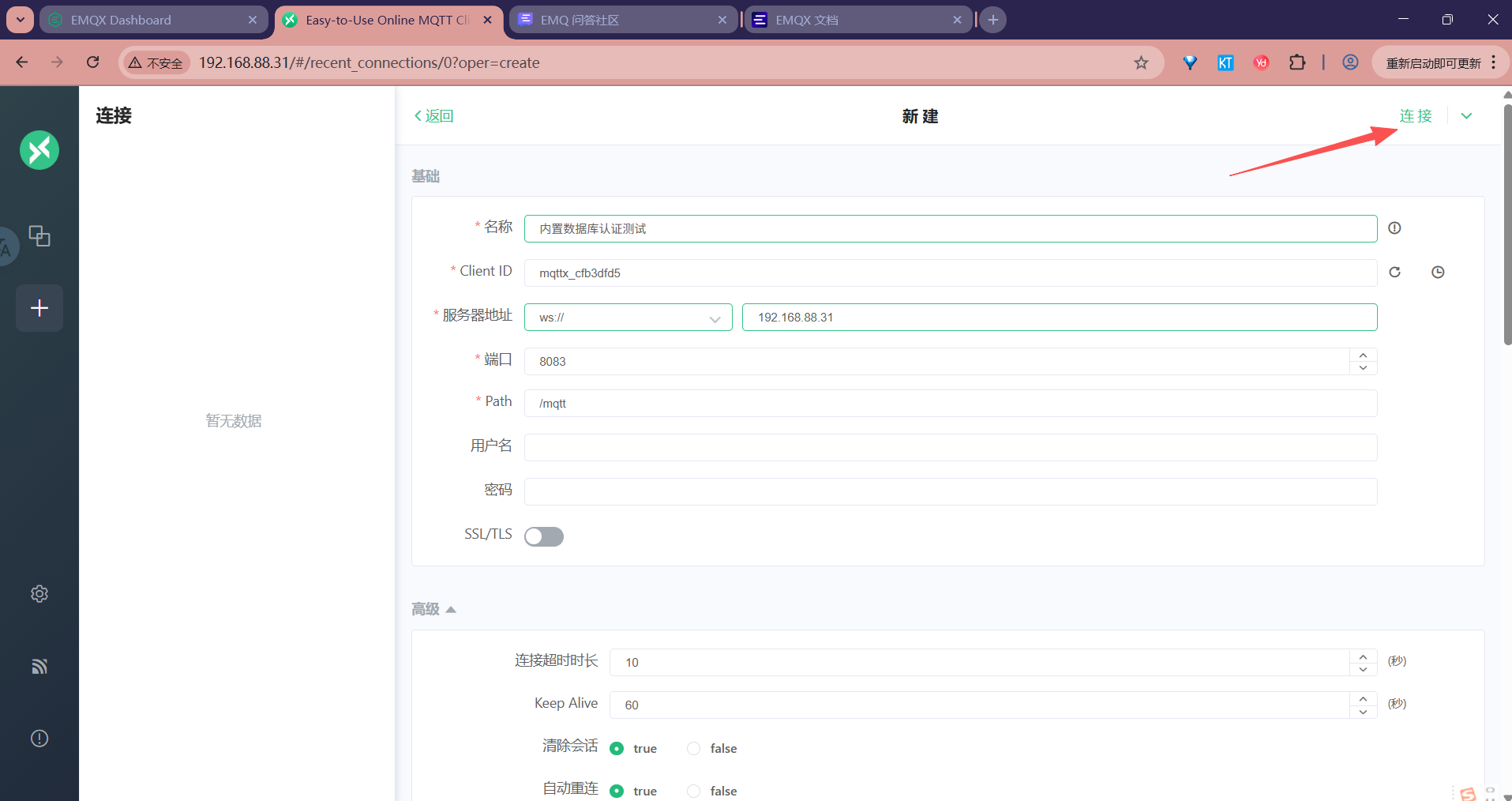The height and width of the screenshot is (801, 1512).
Task: Click the blue diamond extension icon
Action: point(1190,62)
